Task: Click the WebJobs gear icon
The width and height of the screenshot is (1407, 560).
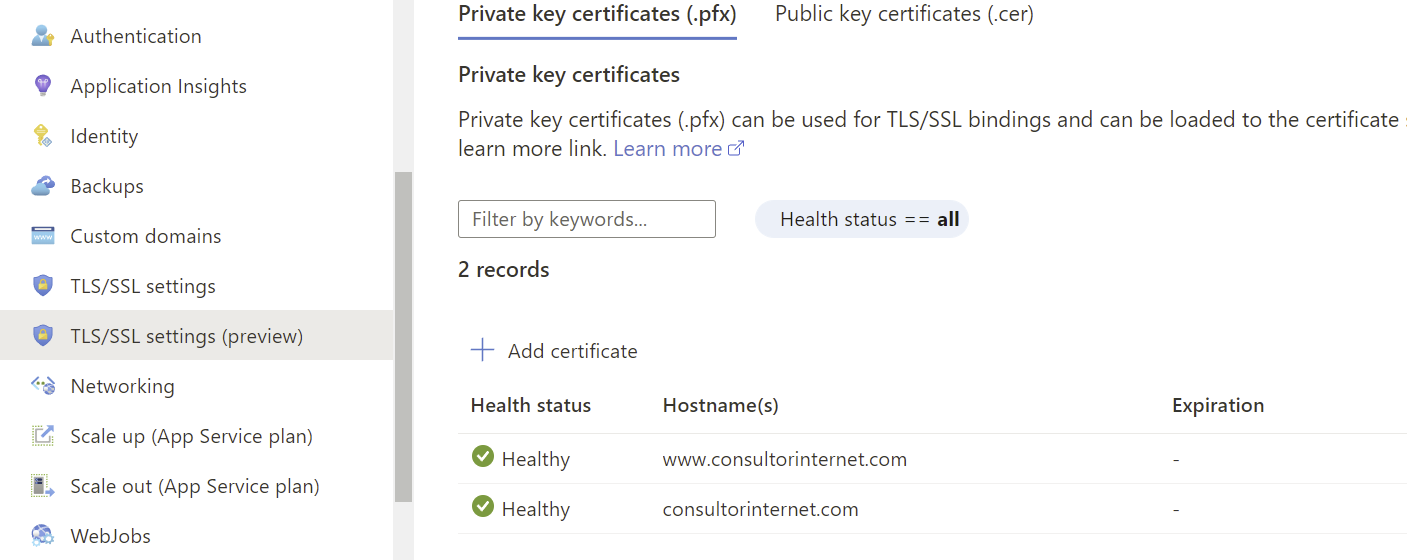Action: coord(42,536)
